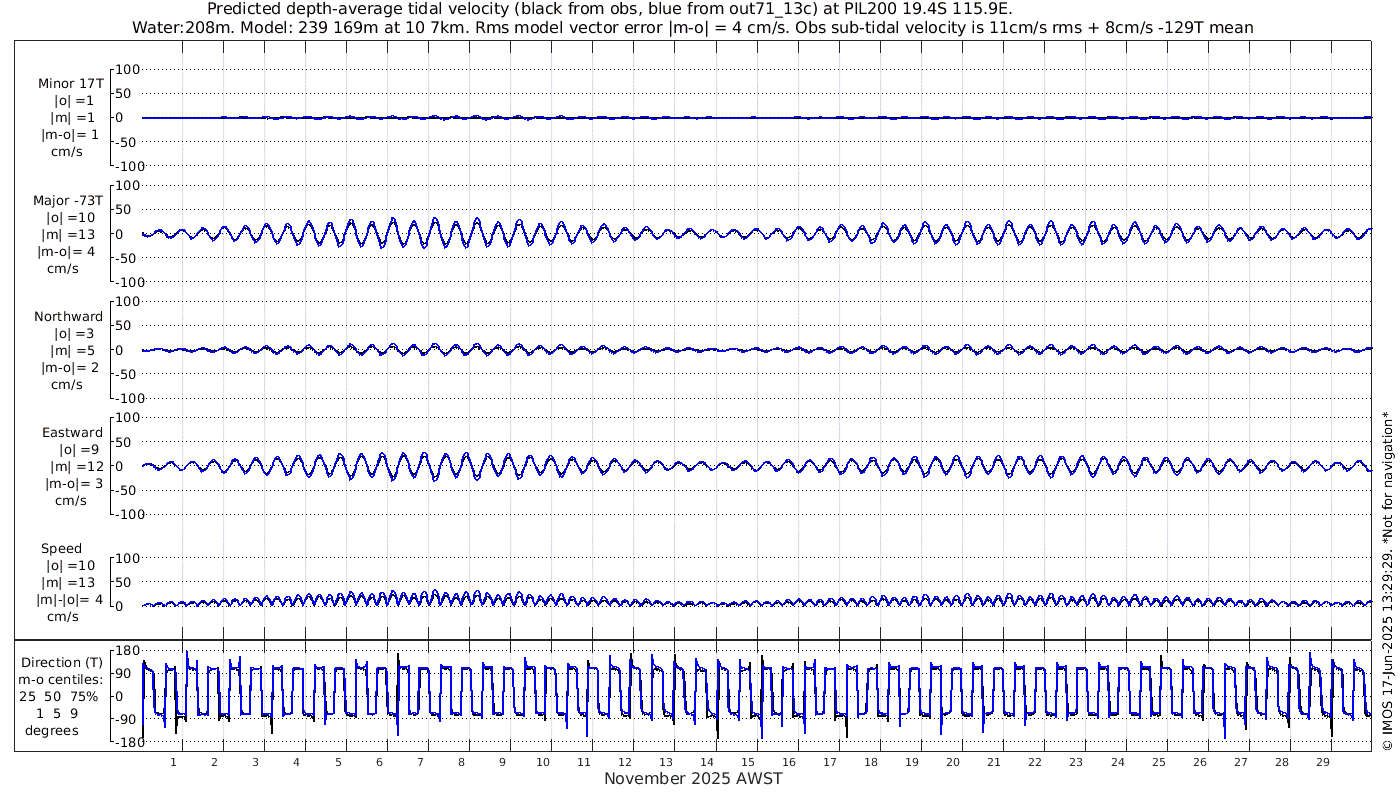This screenshot has width=1400, height=800.
Task: Click the "Direction (T)" panel label
Action: pos(62,662)
